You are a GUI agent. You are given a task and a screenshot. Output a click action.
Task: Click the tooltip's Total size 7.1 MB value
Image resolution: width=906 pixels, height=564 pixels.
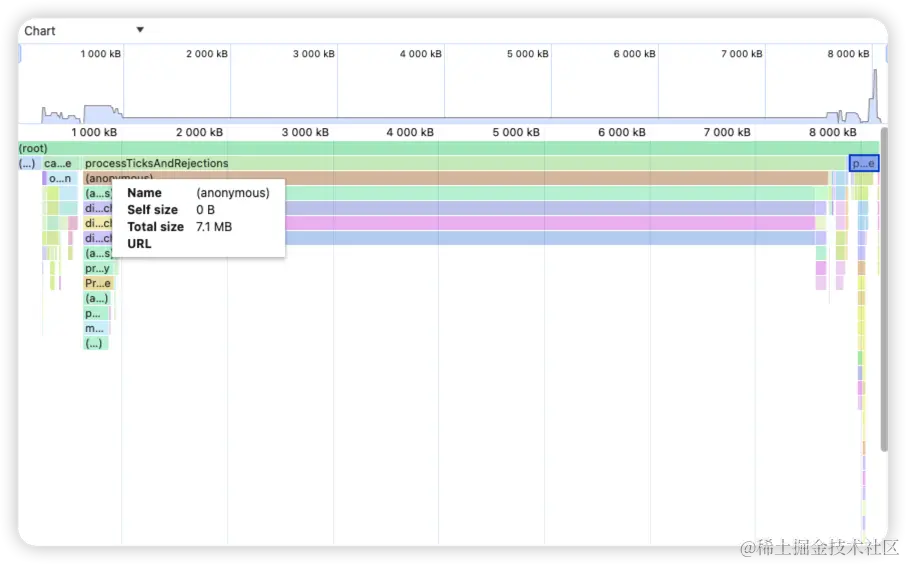pyautogui.click(x=214, y=227)
